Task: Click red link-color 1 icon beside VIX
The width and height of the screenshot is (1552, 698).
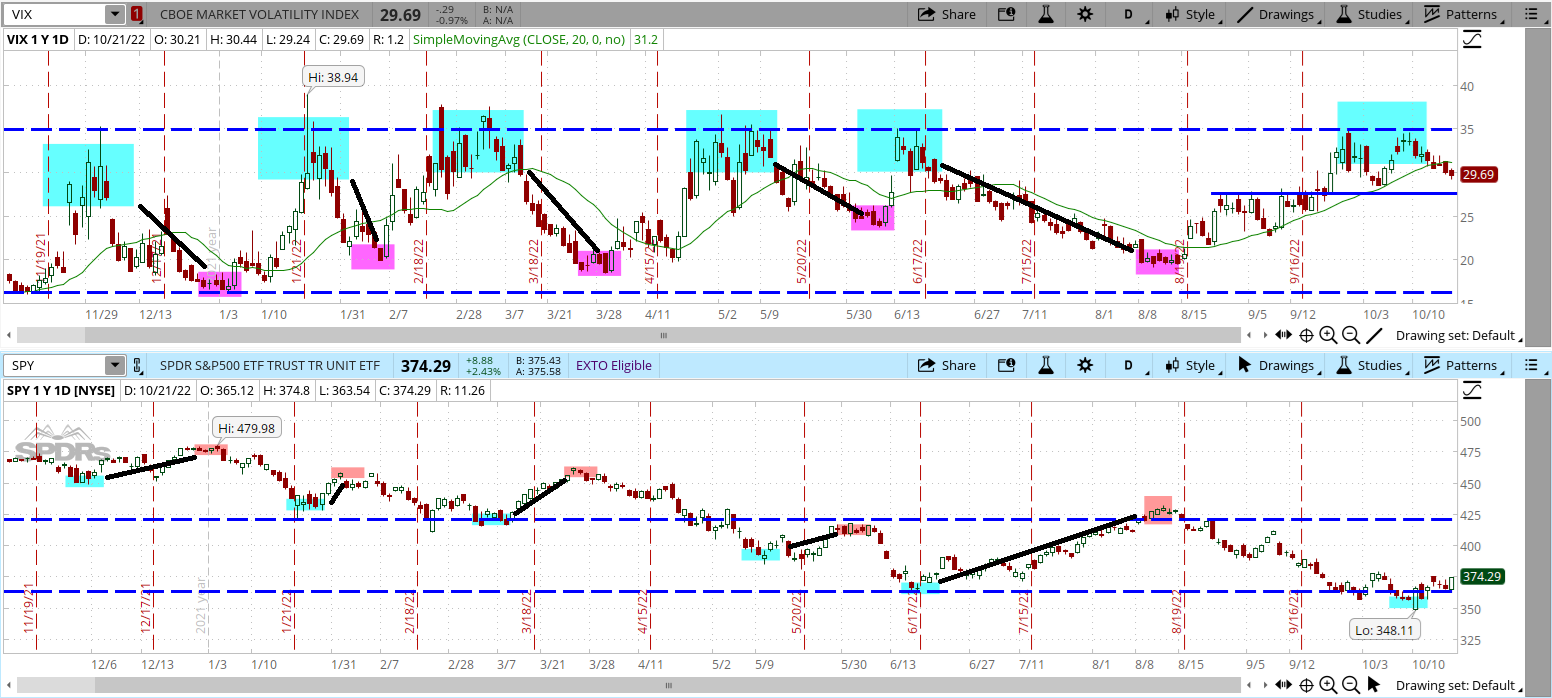Action: [136, 14]
